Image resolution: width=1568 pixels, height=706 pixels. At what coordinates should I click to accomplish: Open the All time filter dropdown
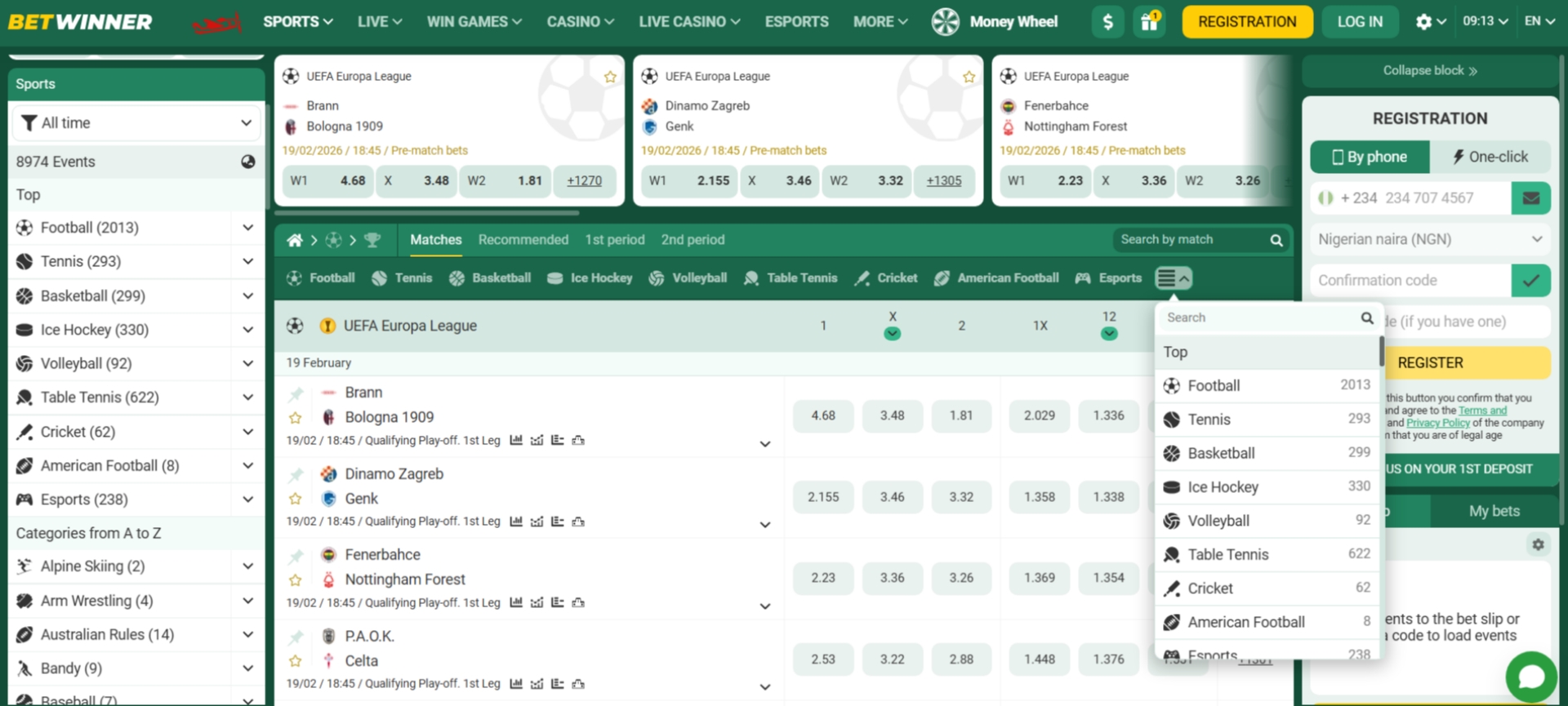click(x=136, y=123)
